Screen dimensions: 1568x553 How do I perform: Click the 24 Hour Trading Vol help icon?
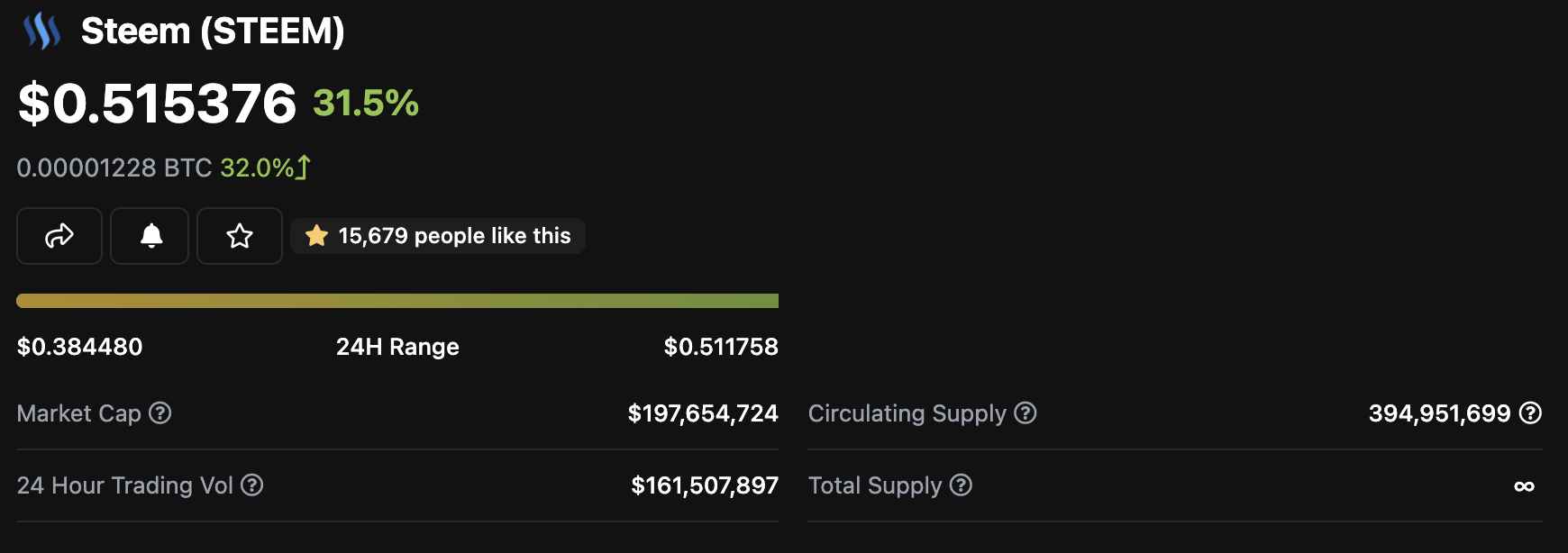[252, 485]
